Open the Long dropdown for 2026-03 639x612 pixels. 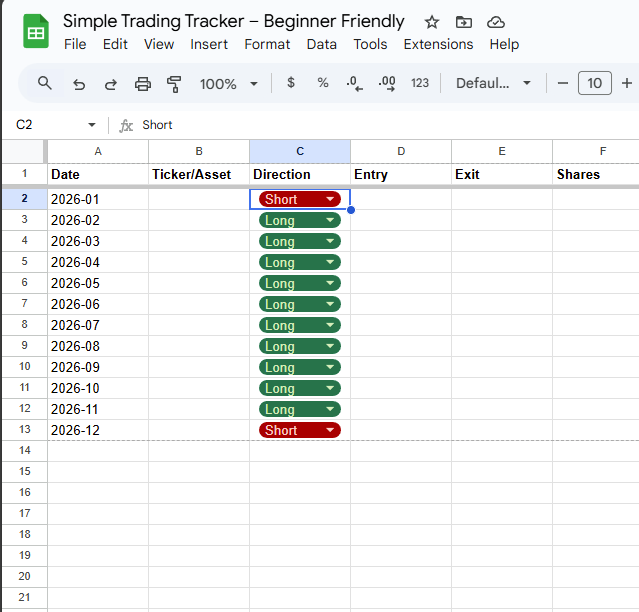coord(330,241)
